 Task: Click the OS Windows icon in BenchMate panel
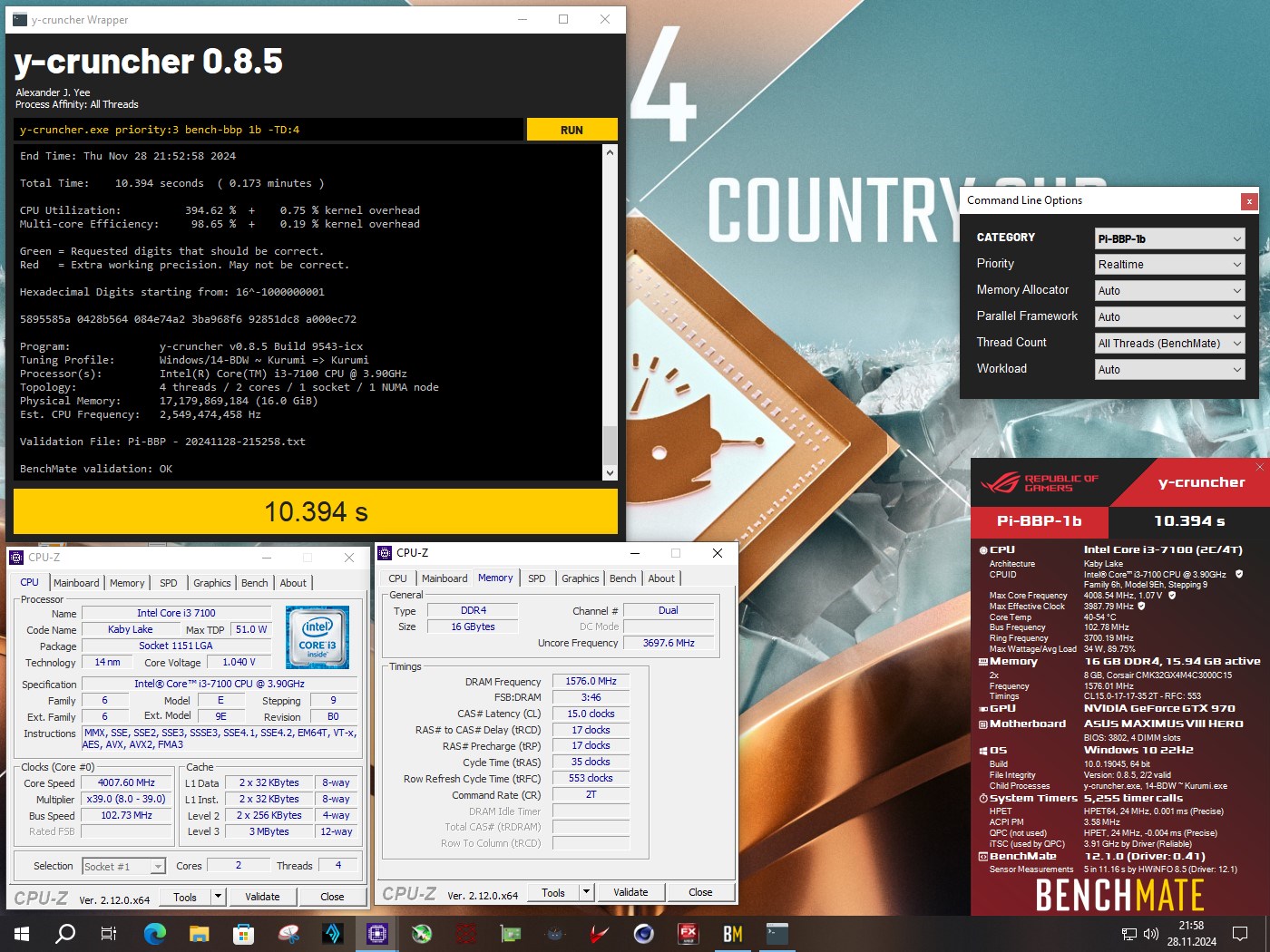coord(983,751)
